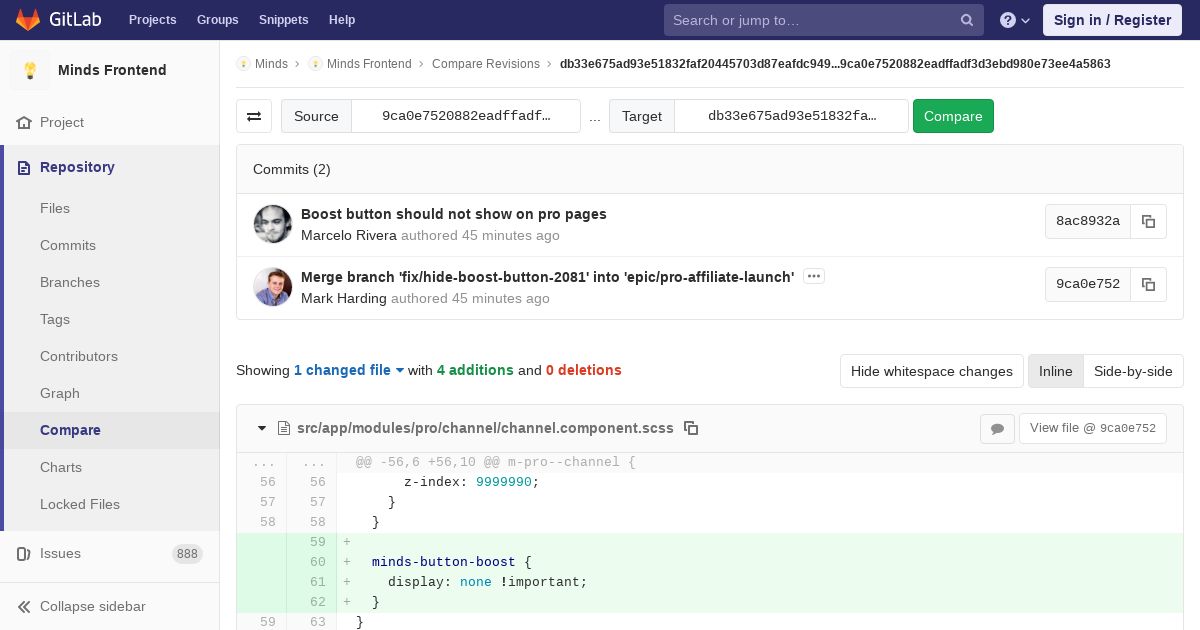
Task: Copy channel.component.scss file path
Action: [x=691, y=428]
